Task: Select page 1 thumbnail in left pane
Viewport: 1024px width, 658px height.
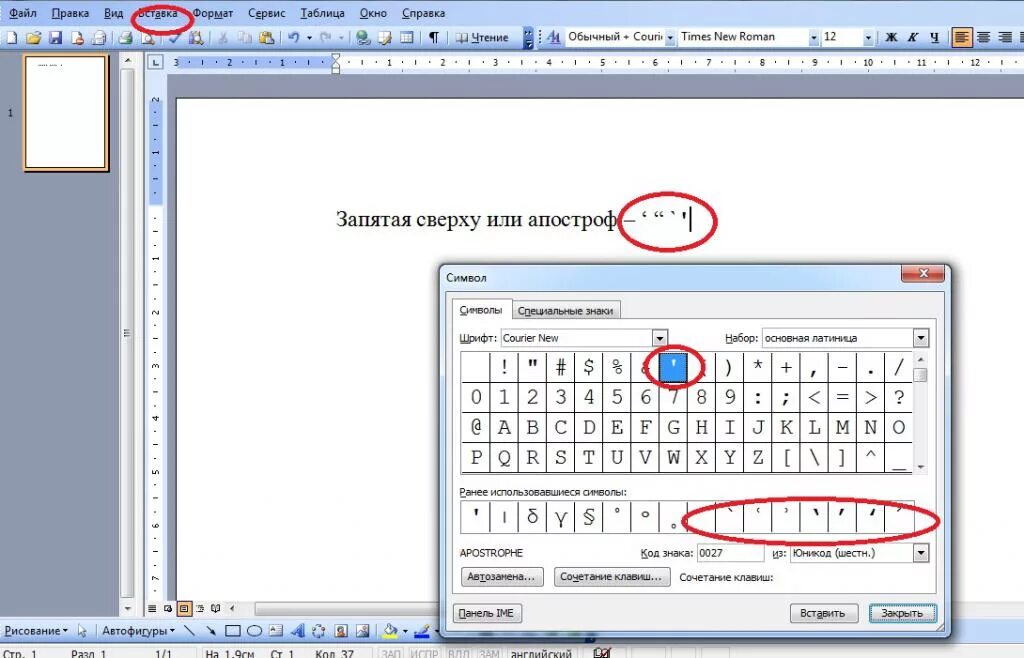Action: 66,112
